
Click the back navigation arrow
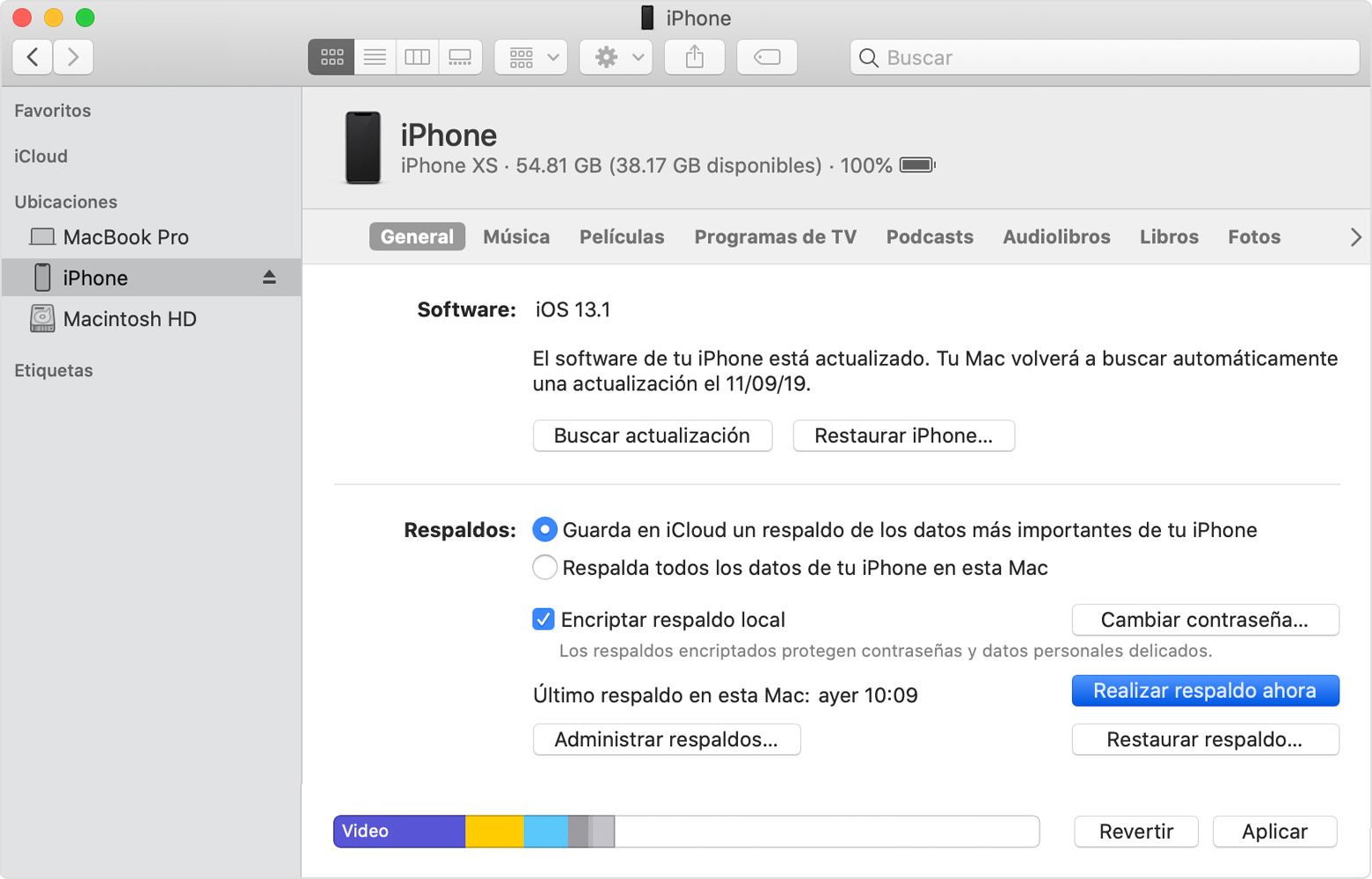click(32, 56)
